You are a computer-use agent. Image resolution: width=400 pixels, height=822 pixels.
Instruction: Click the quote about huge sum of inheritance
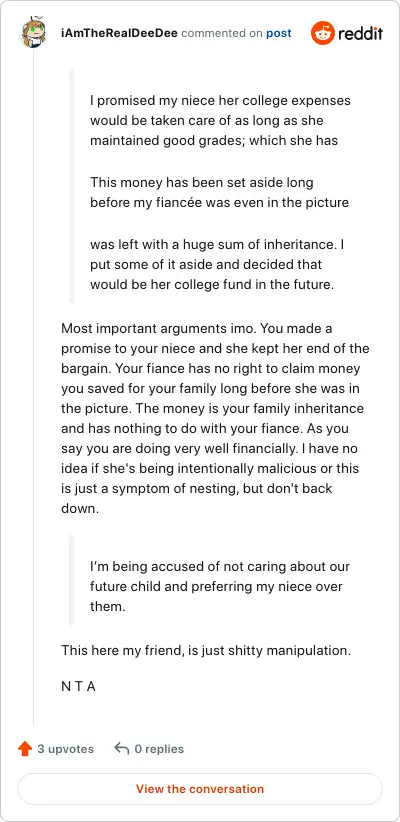click(217, 265)
